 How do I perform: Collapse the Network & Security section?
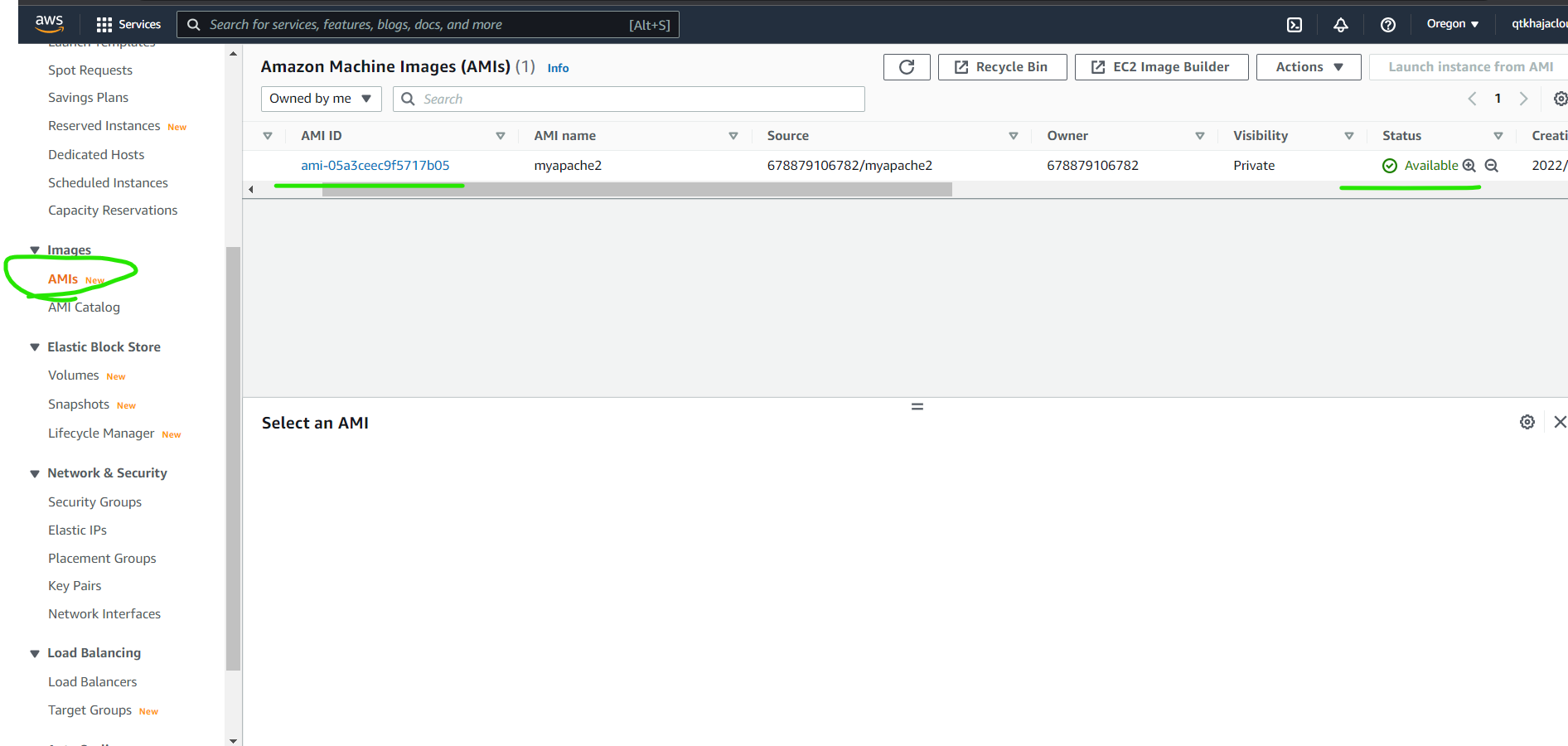tap(35, 474)
